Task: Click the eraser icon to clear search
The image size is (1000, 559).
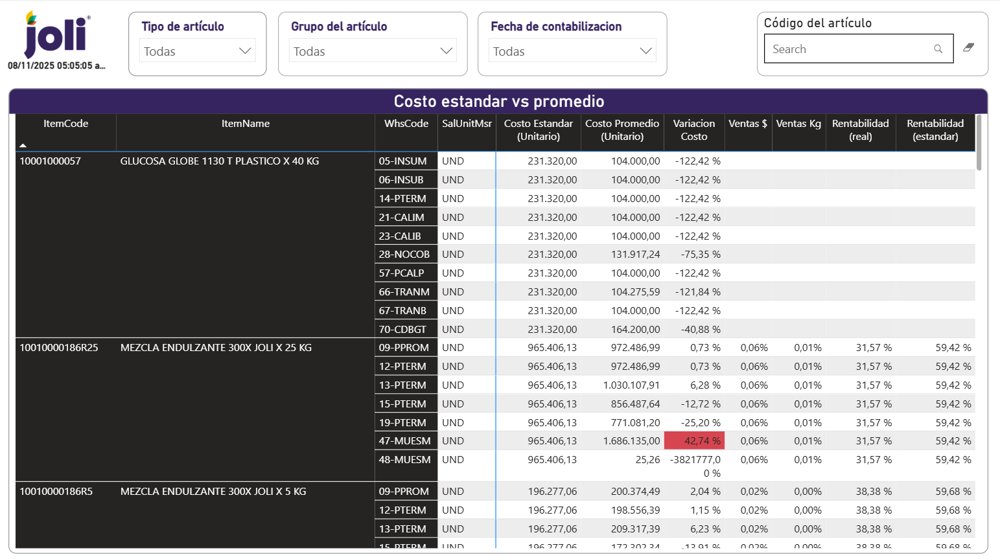Action: (x=967, y=48)
